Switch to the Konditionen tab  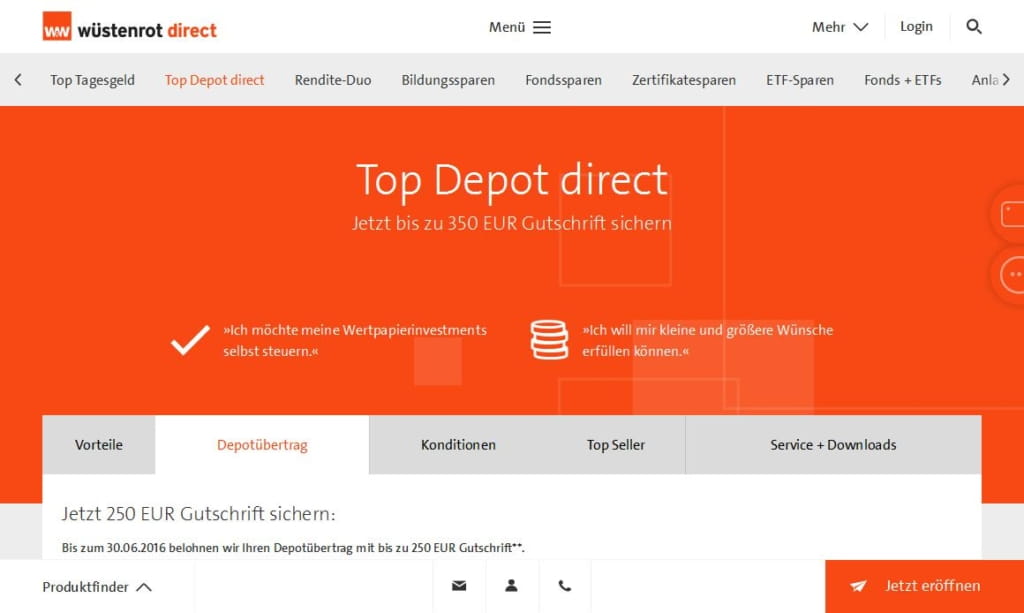coord(458,445)
